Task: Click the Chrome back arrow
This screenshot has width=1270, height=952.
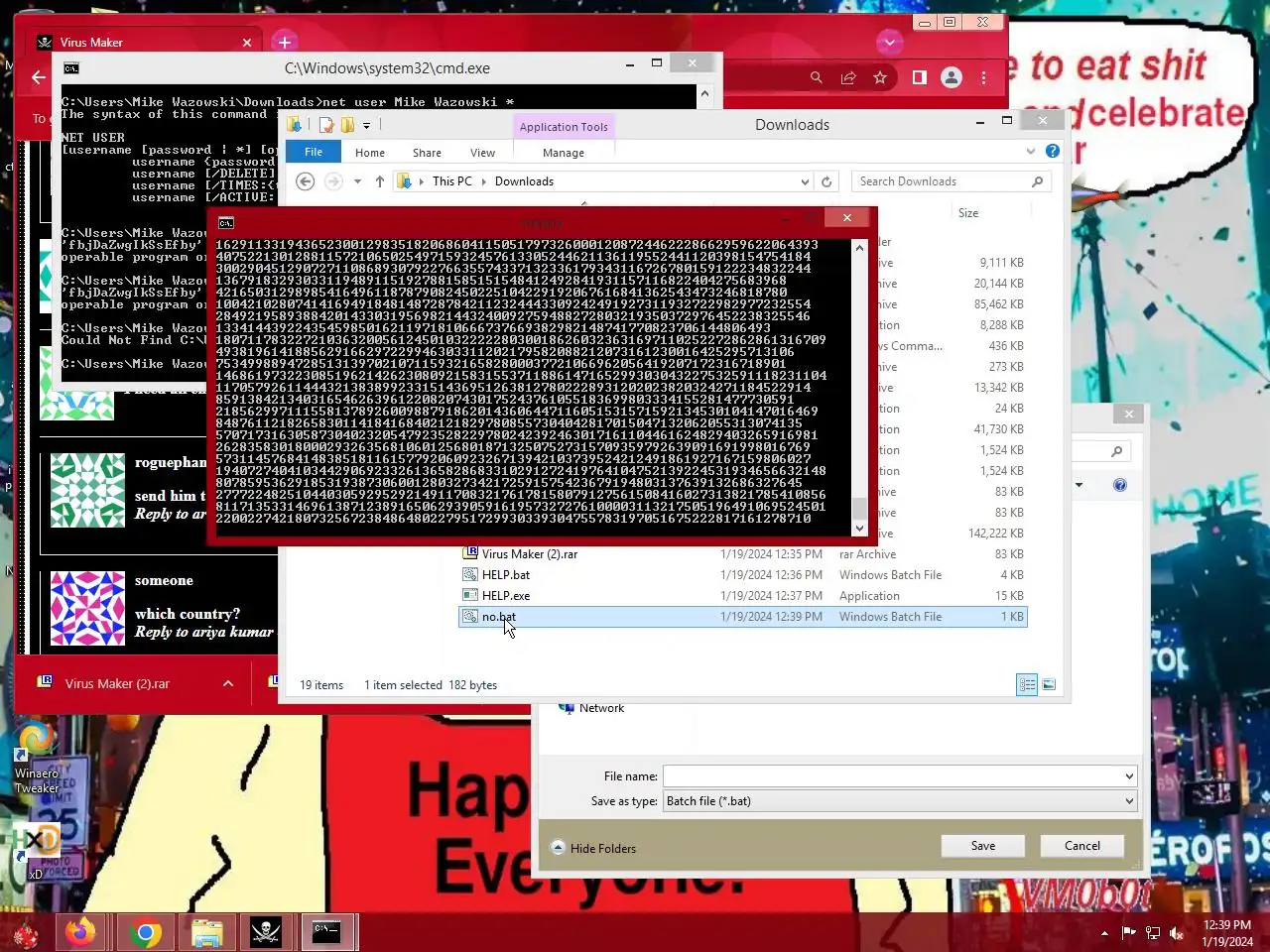Action: tap(39, 77)
